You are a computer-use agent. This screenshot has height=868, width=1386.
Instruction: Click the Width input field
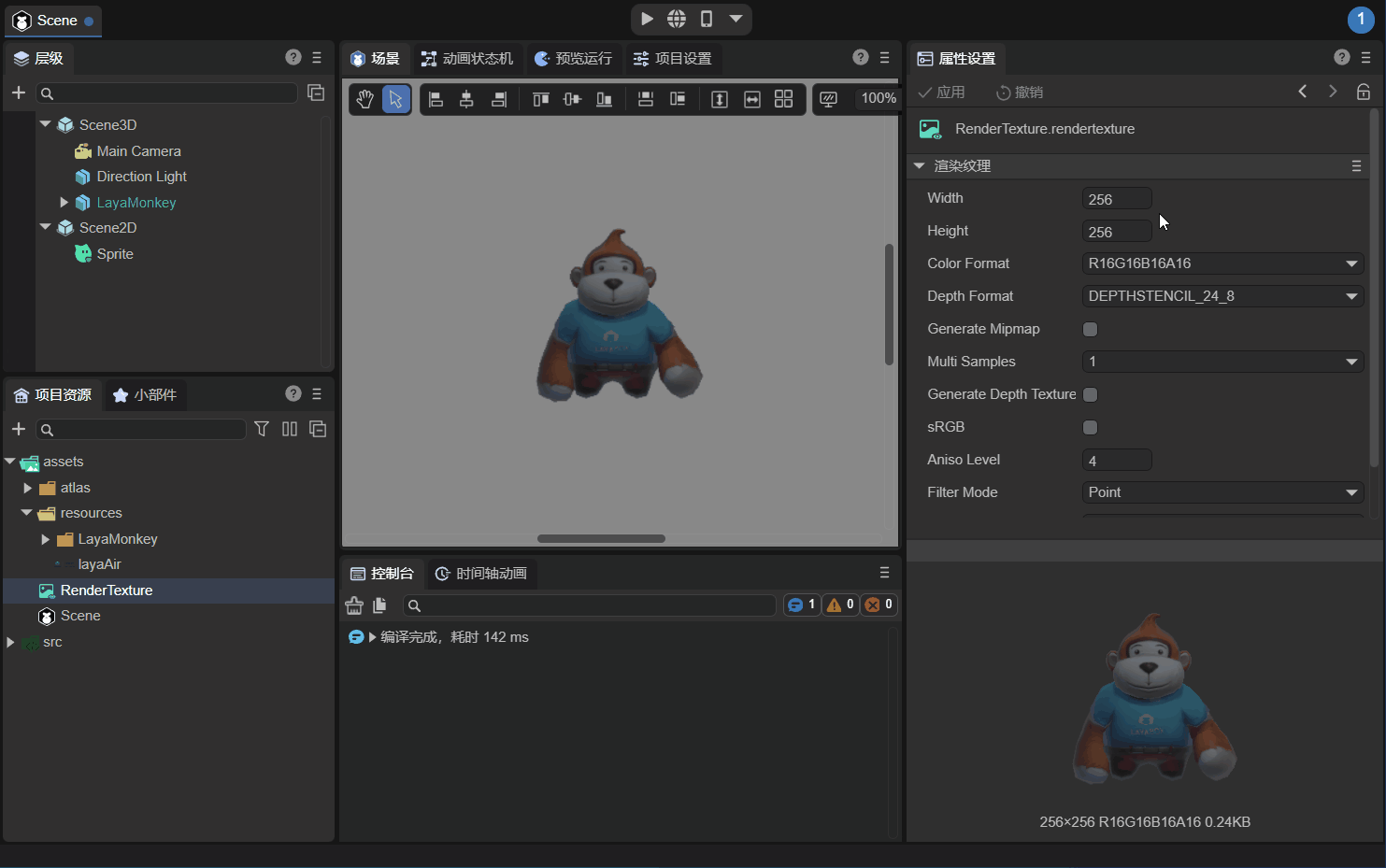click(1116, 199)
